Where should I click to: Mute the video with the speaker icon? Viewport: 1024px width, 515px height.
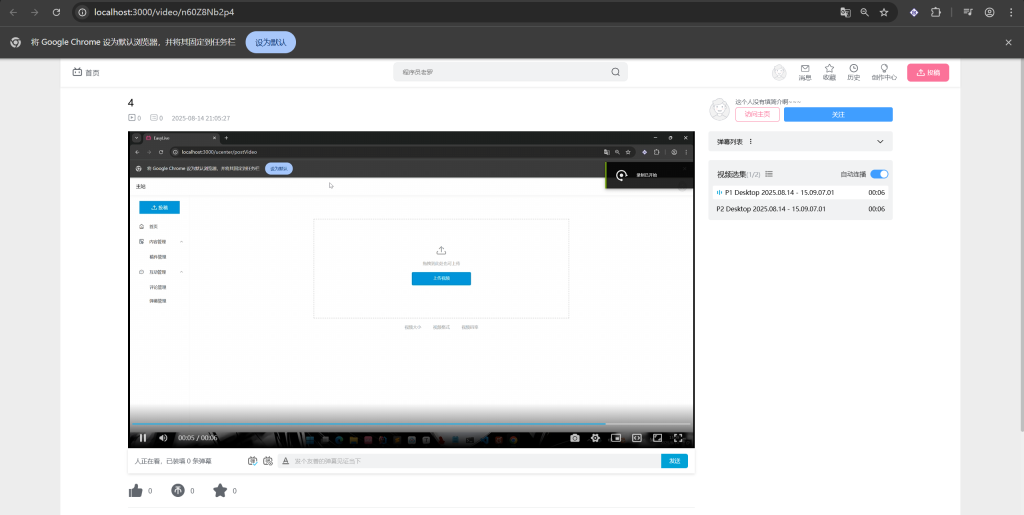point(163,438)
